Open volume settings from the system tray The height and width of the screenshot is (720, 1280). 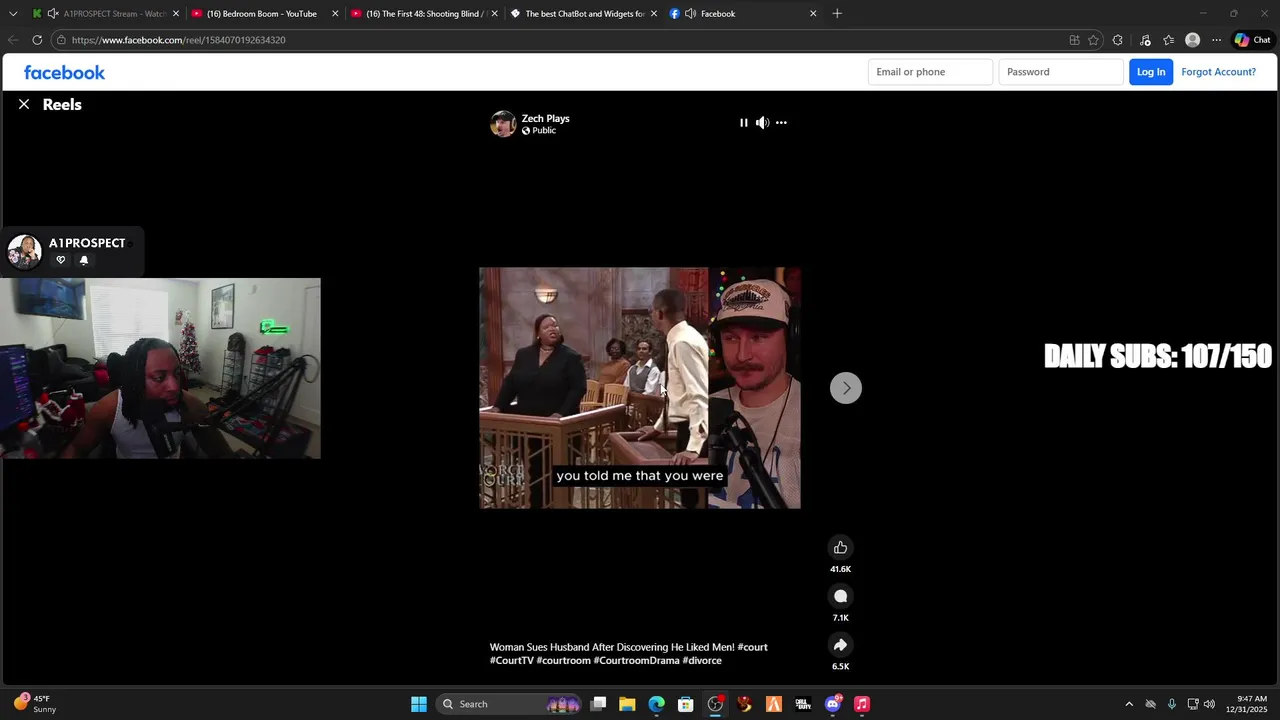pyautogui.click(x=1209, y=704)
